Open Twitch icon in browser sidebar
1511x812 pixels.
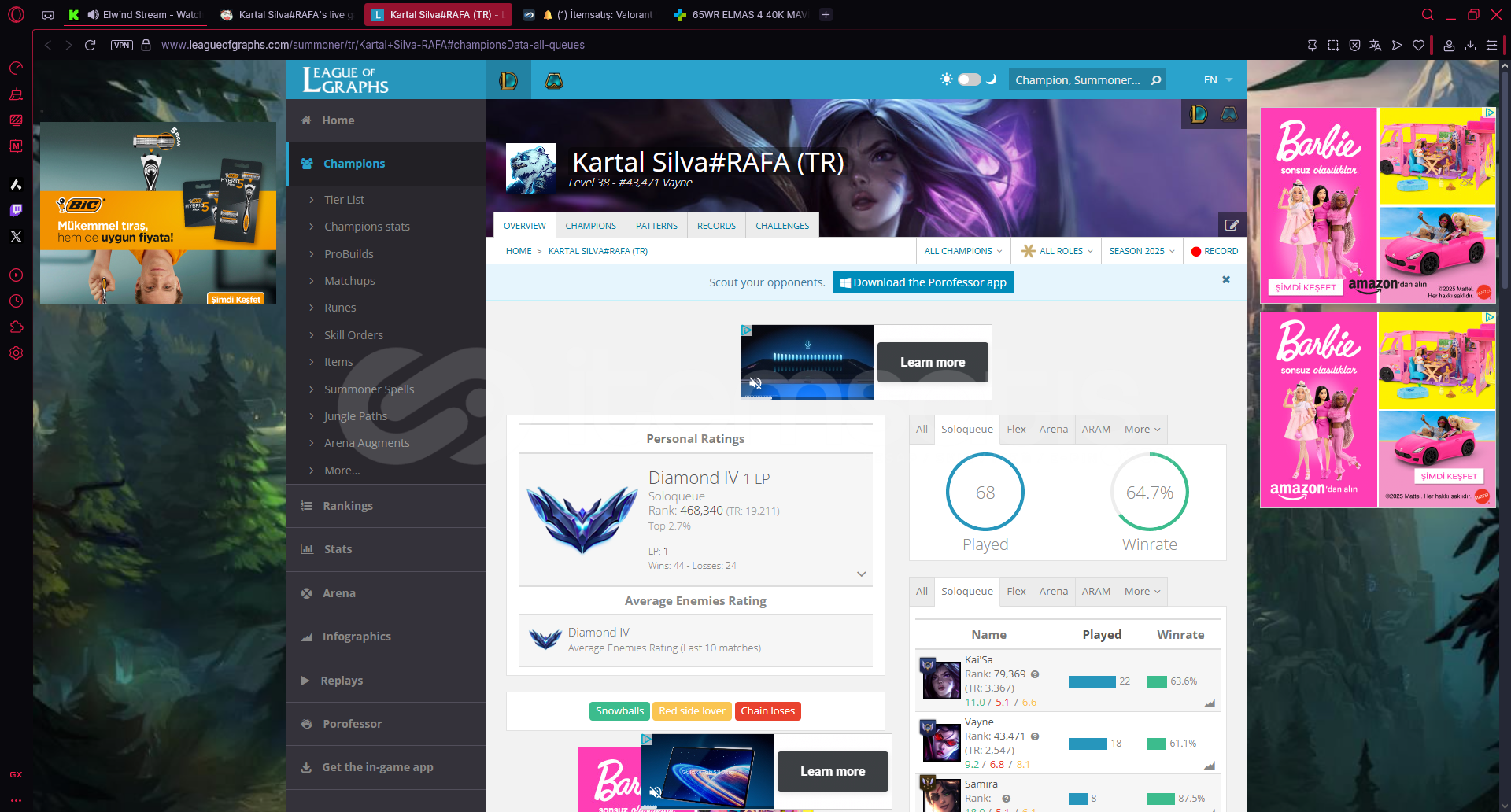point(16,210)
